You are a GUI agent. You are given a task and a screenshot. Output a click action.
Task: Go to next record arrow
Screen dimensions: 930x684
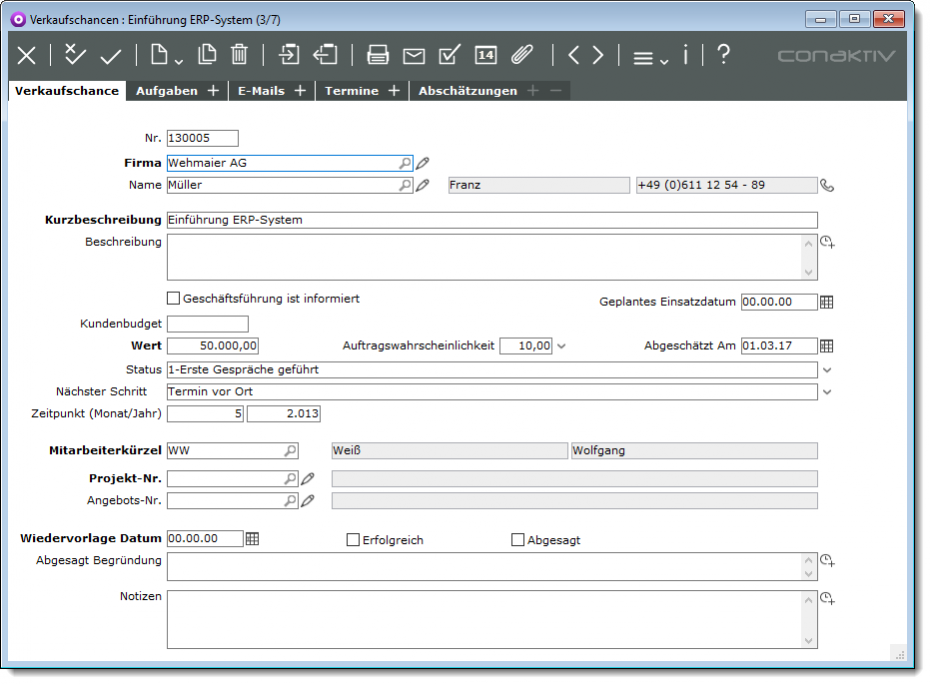tap(598, 55)
